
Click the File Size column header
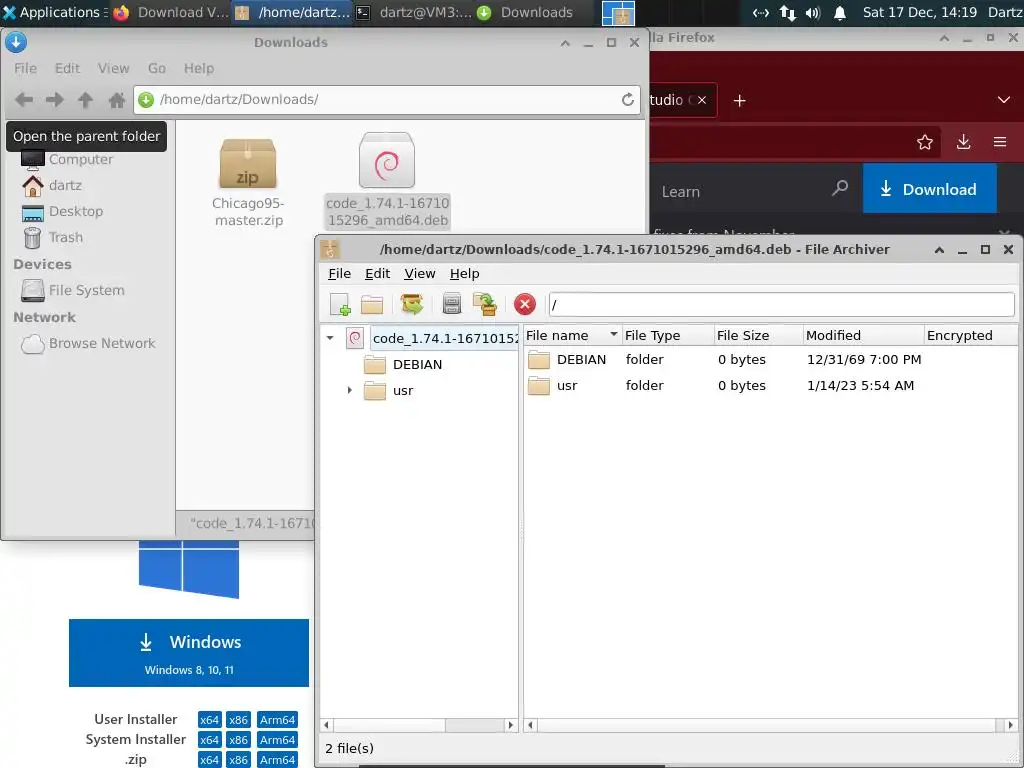[x=758, y=335]
